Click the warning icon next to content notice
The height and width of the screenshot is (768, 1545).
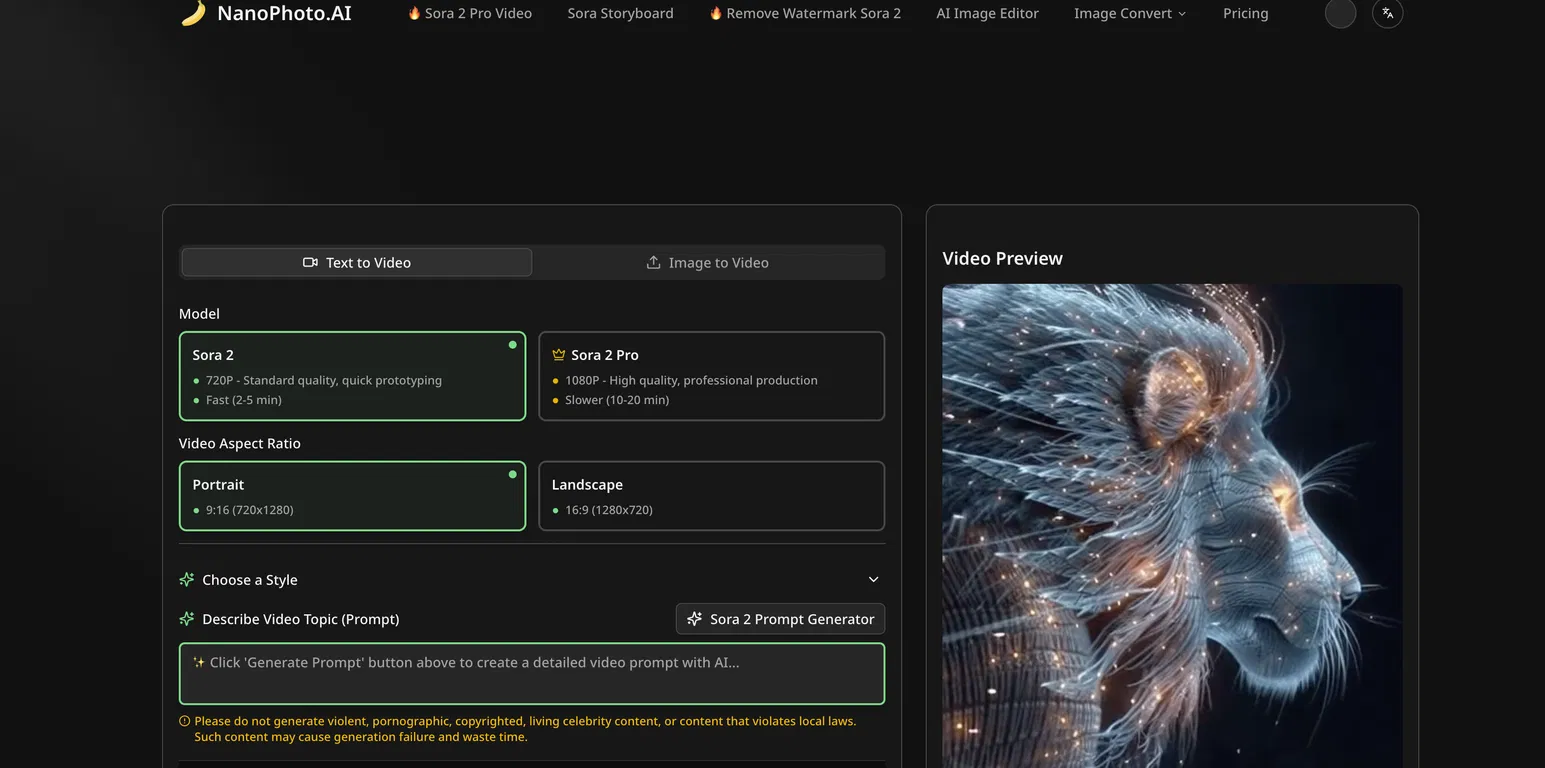pos(185,721)
